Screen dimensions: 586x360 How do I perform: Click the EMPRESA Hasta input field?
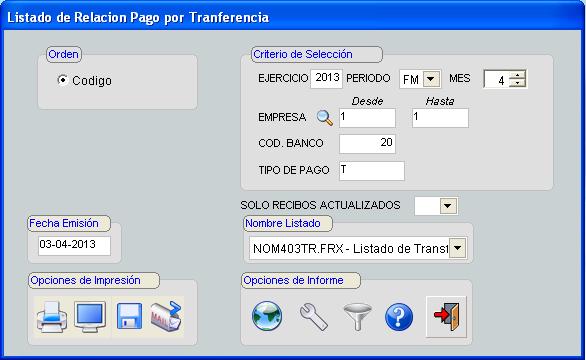point(440,118)
